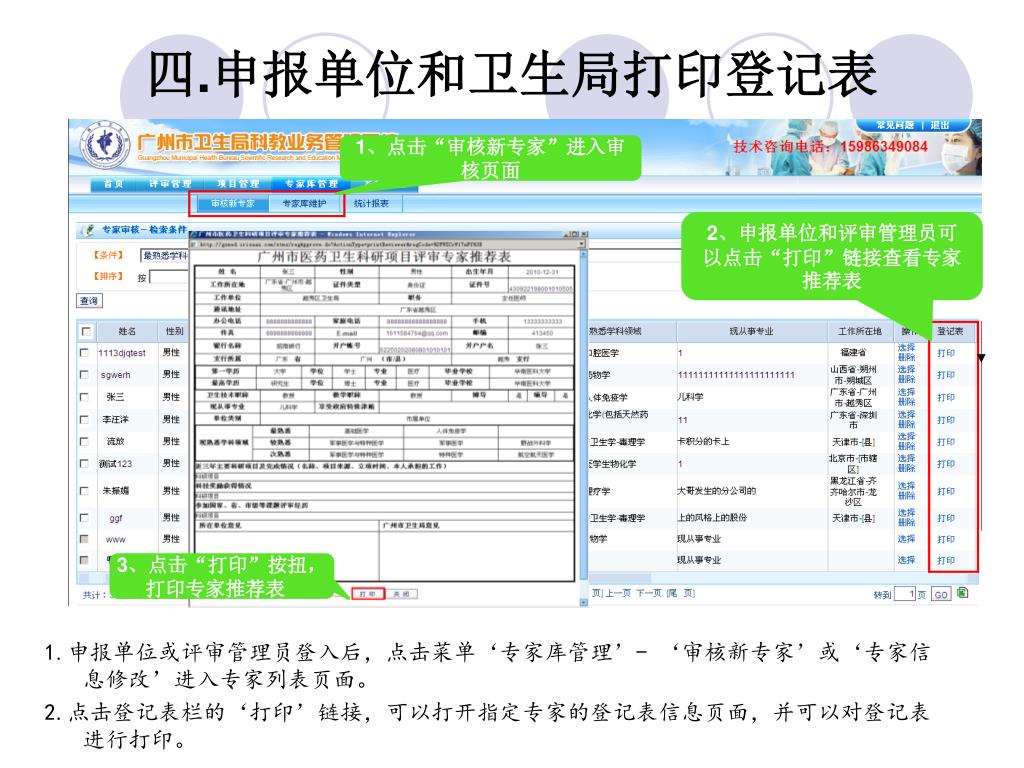Click the 退出 logout link
This screenshot has height=768, width=1024.
pos(939,125)
